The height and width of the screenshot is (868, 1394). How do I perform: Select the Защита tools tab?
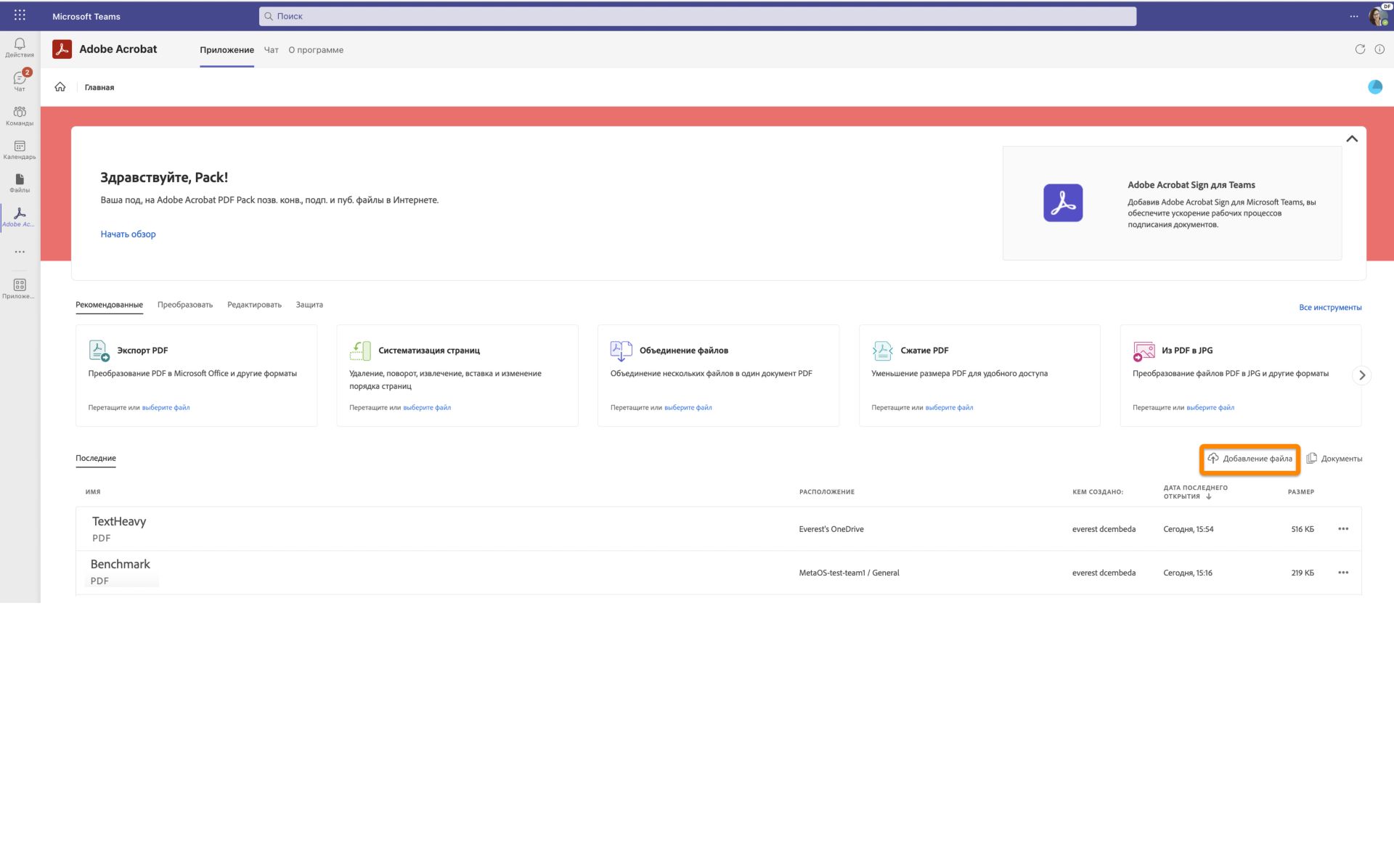[309, 305]
